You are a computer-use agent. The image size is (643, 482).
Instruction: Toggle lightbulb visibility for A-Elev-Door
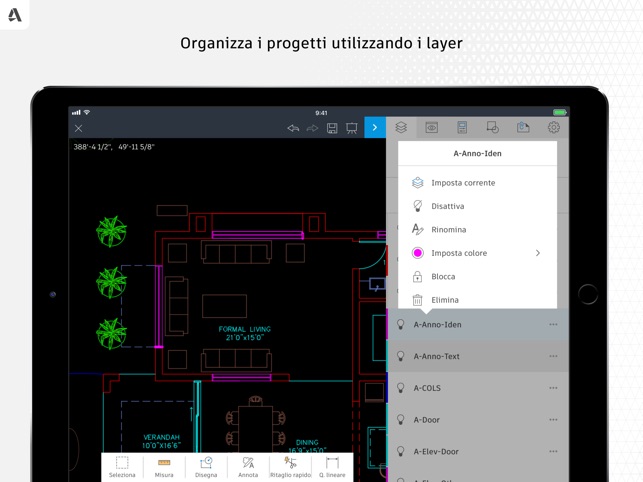tap(401, 452)
